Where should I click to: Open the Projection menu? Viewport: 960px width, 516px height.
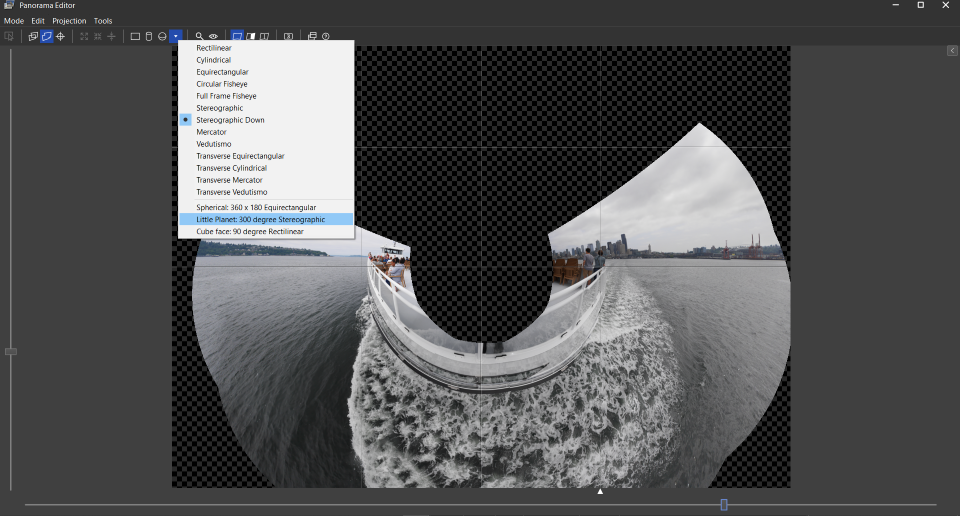pyautogui.click(x=69, y=20)
